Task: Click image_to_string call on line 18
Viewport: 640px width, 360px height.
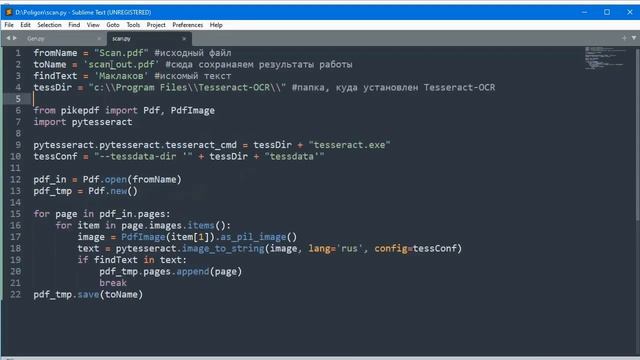Action: coord(223,249)
